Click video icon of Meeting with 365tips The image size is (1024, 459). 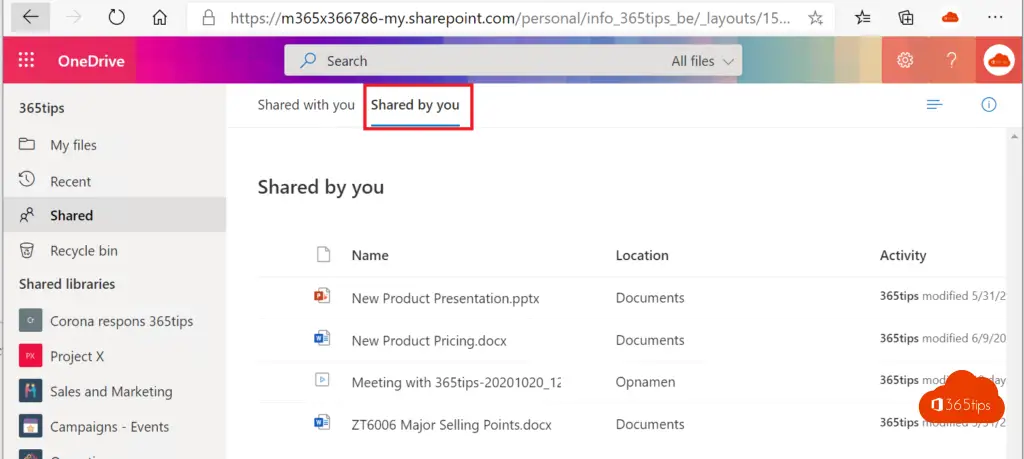[x=322, y=381]
